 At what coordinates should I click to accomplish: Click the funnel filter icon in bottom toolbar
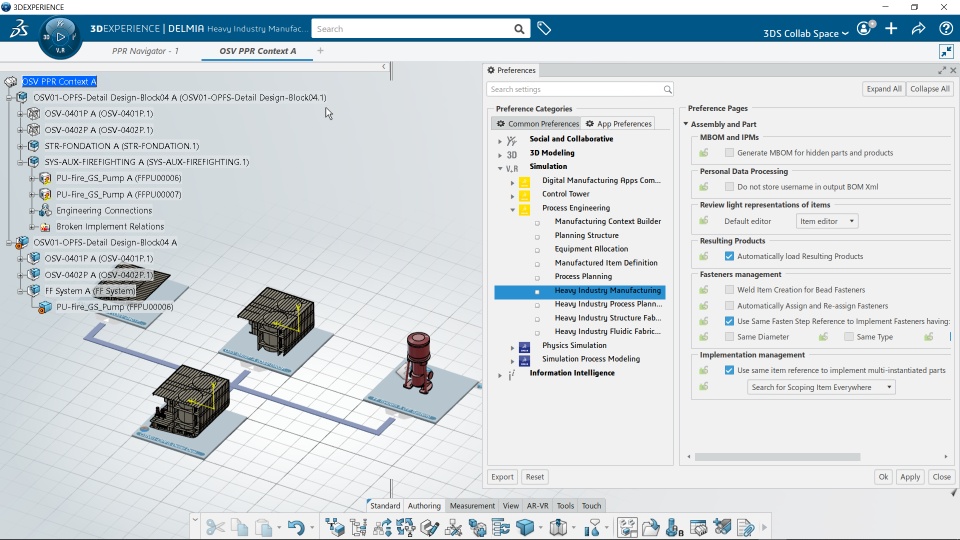pos(592,527)
